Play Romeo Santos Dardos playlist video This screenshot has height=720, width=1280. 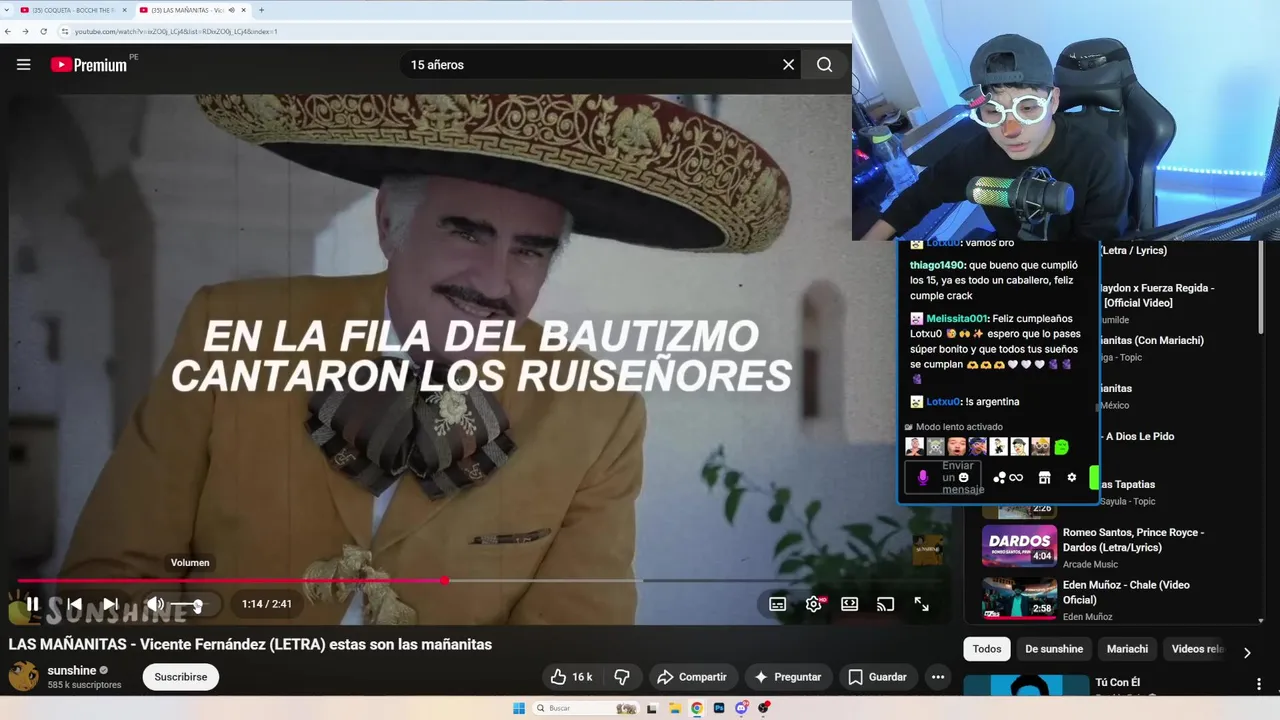[x=1019, y=546]
